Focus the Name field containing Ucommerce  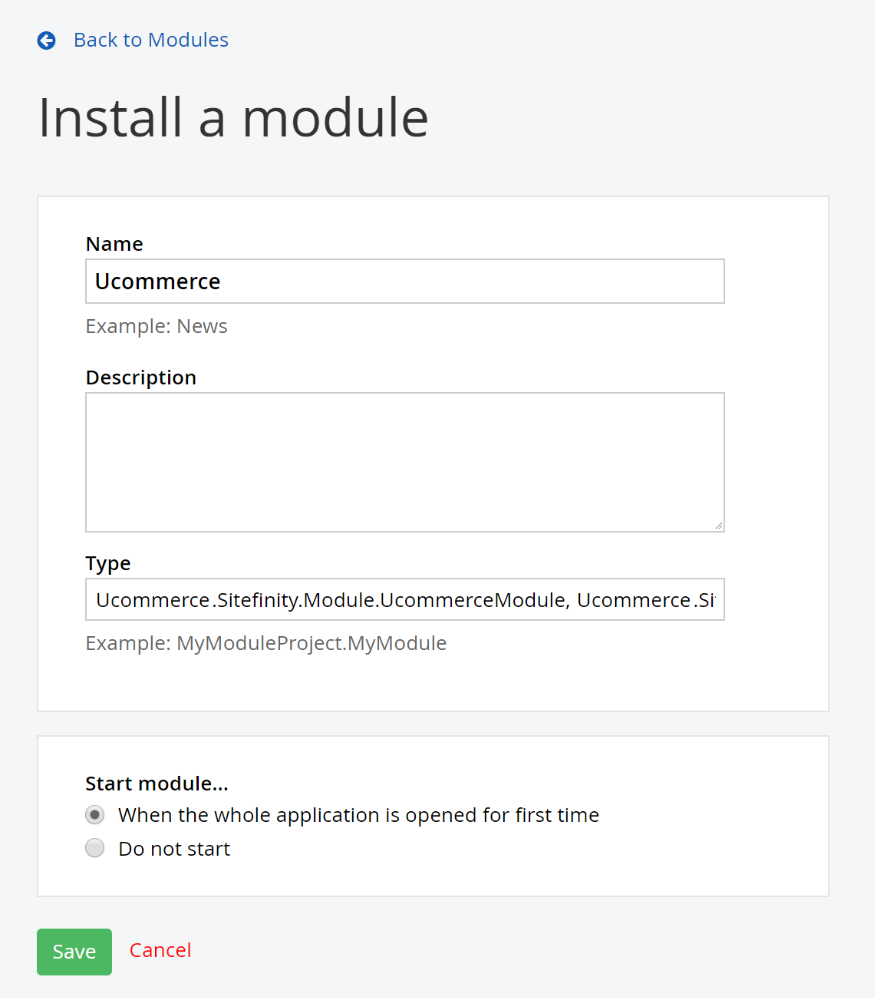(x=405, y=281)
